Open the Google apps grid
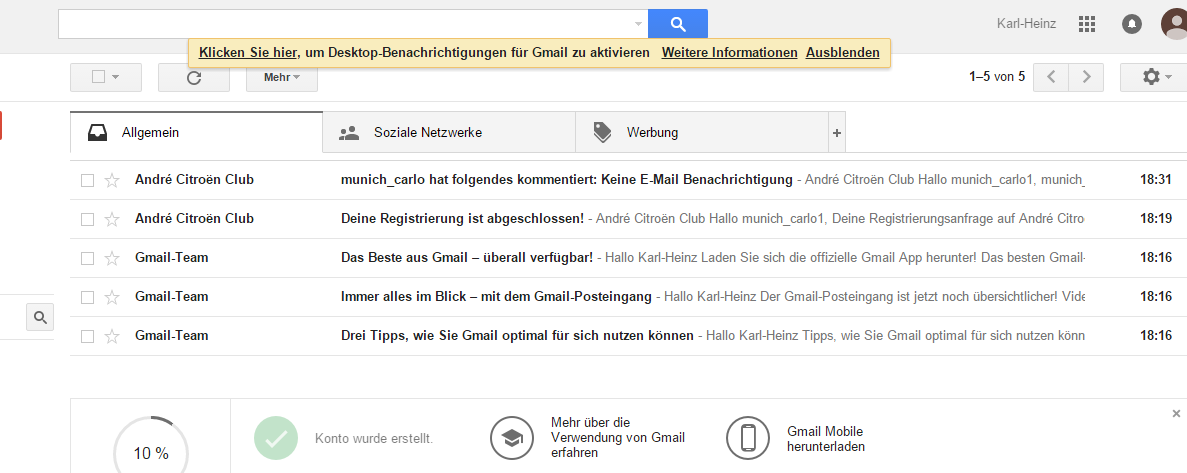 (1086, 24)
